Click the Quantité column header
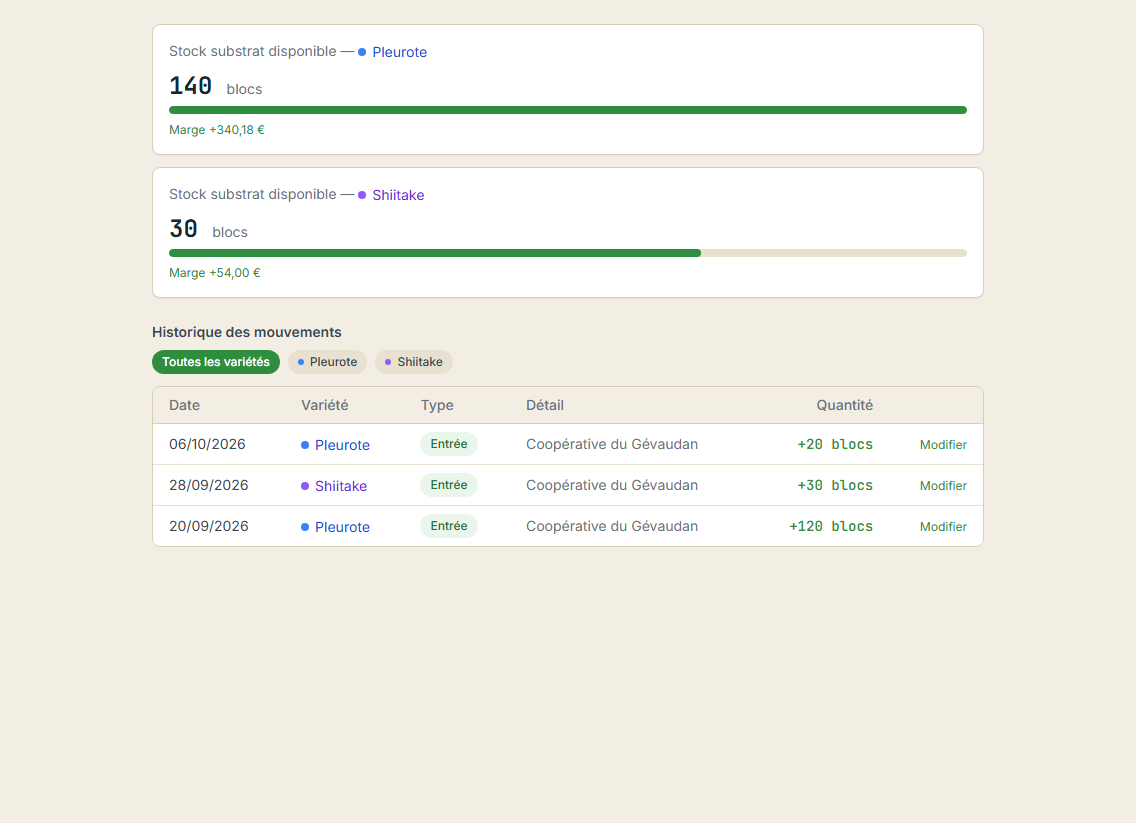The height and width of the screenshot is (823, 1136). coord(845,405)
